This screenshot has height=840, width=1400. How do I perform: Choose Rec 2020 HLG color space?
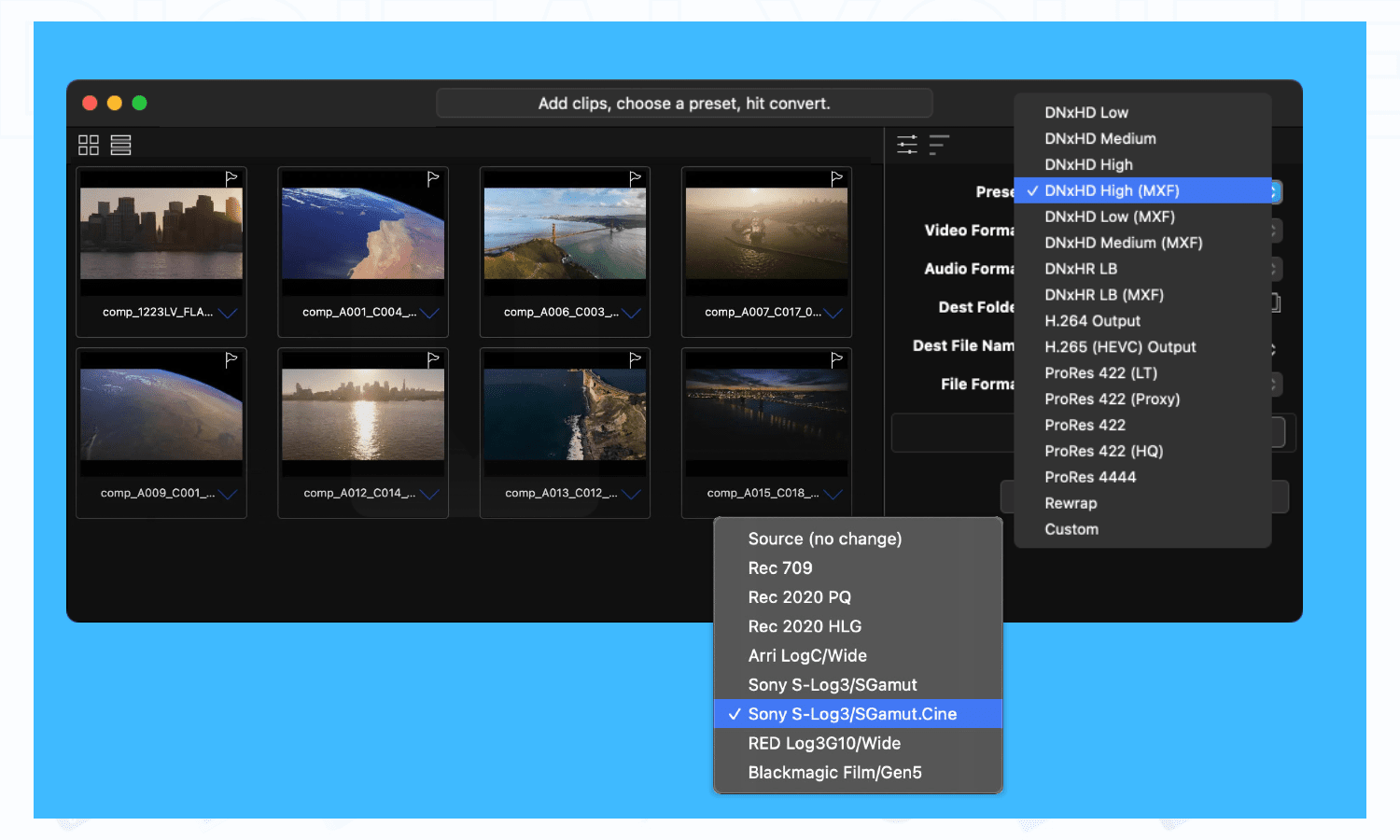[x=805, y=626]
